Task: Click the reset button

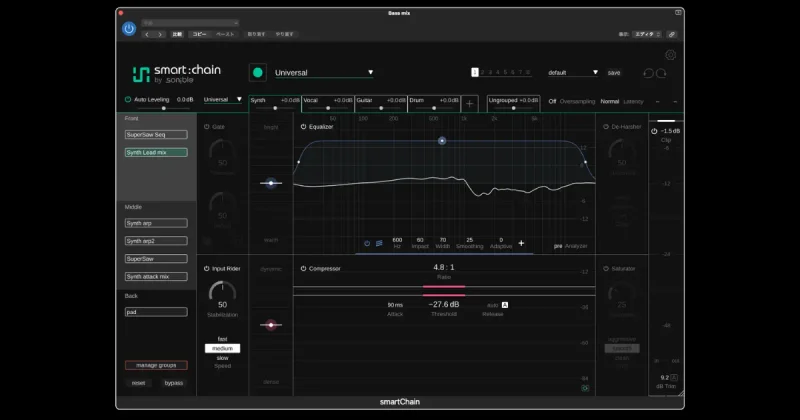Action: 138,383
